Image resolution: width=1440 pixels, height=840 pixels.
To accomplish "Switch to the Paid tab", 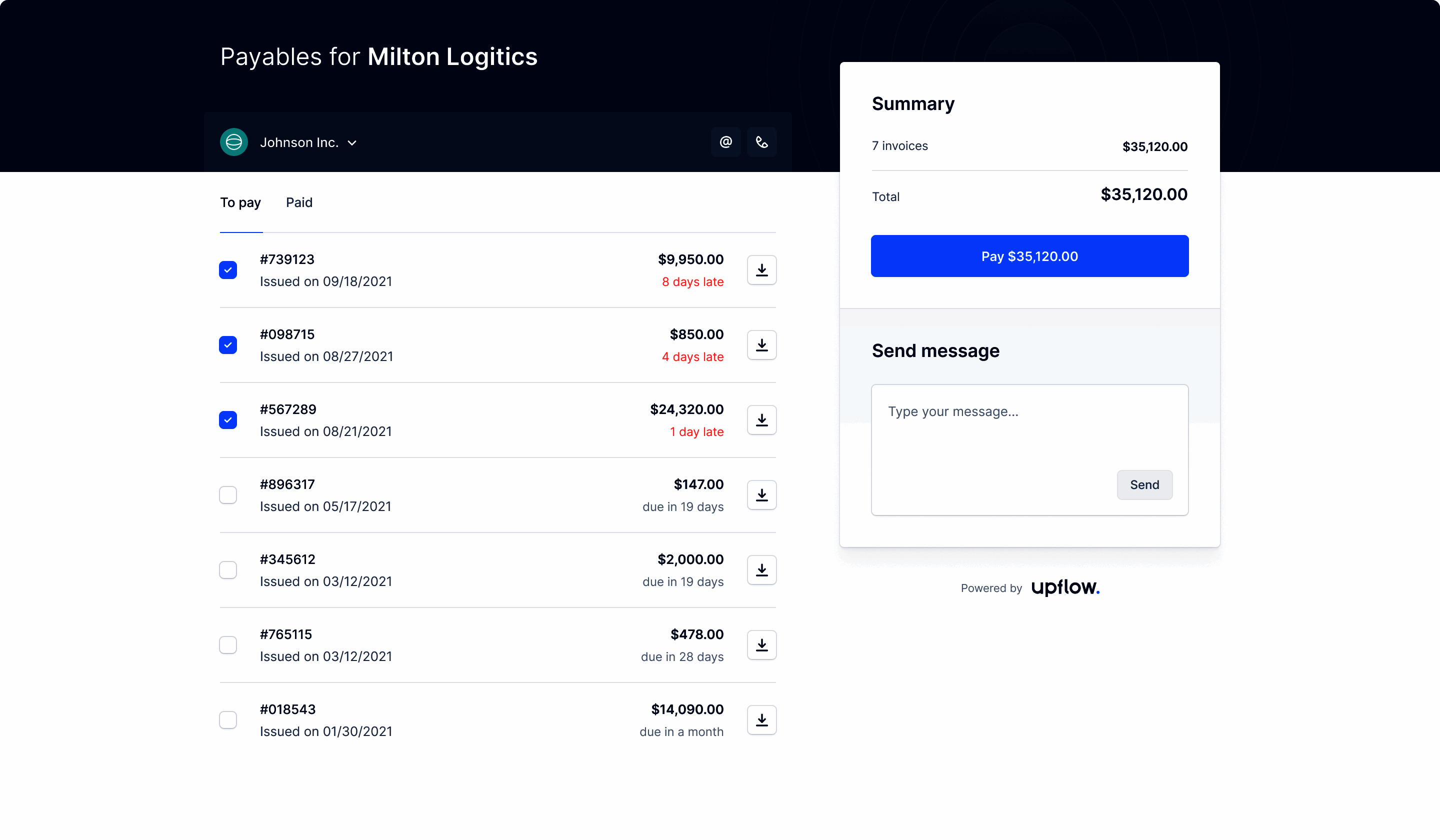I will pos(299,203).
